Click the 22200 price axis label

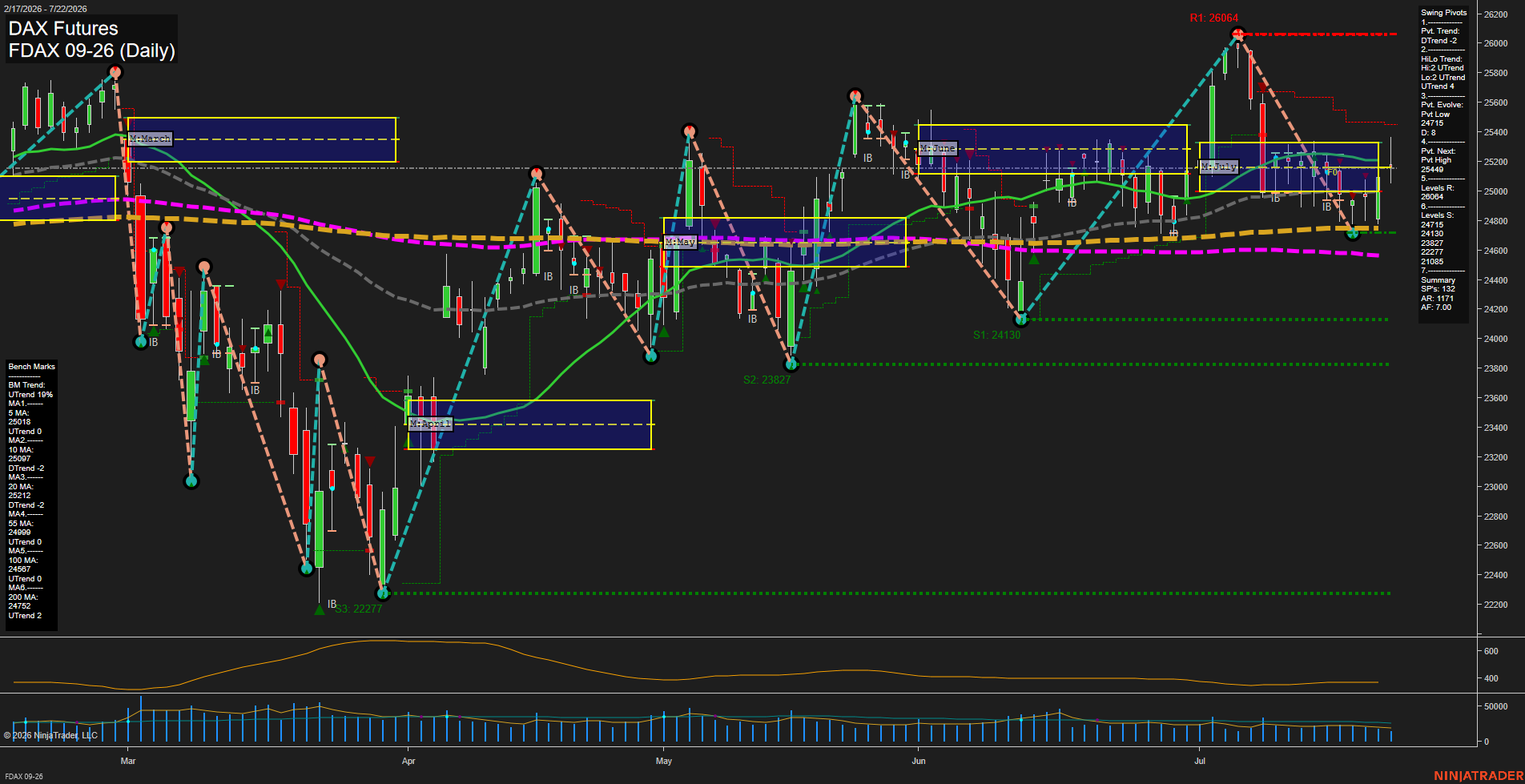click(x=1495, y=605)
